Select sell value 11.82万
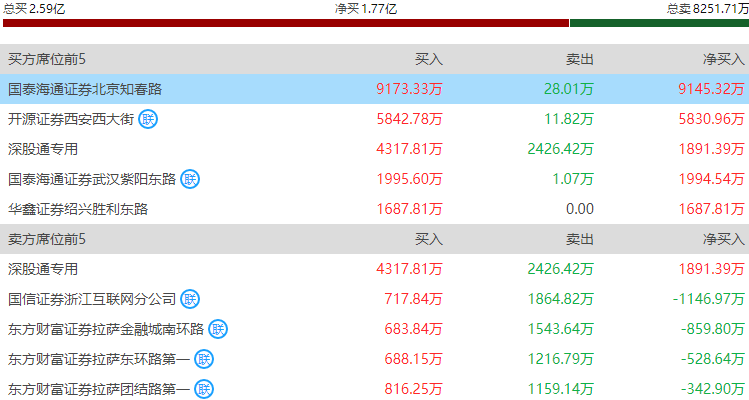Image resolution: width=749 pixels, height=400 pixels. 568,119
